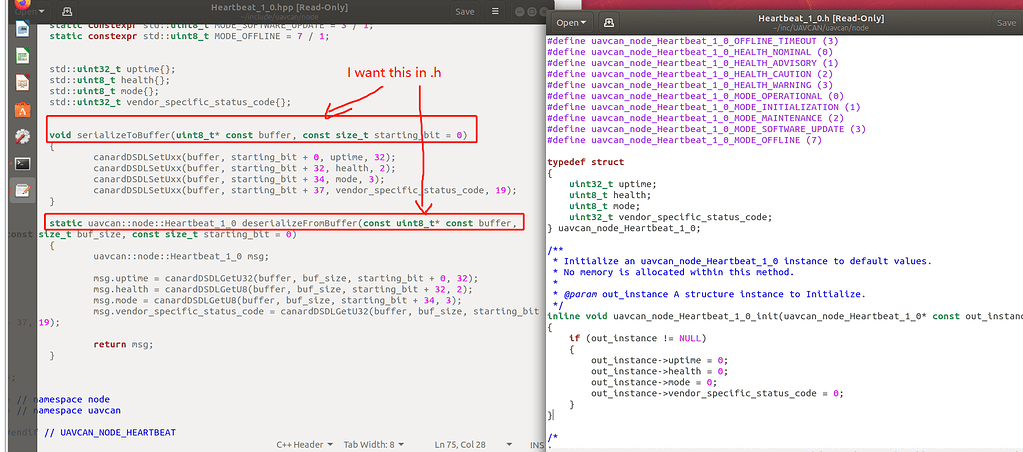1023x452 pixels.
Task: Open the C++ Header language dropdown
Action: click(305, 444)
